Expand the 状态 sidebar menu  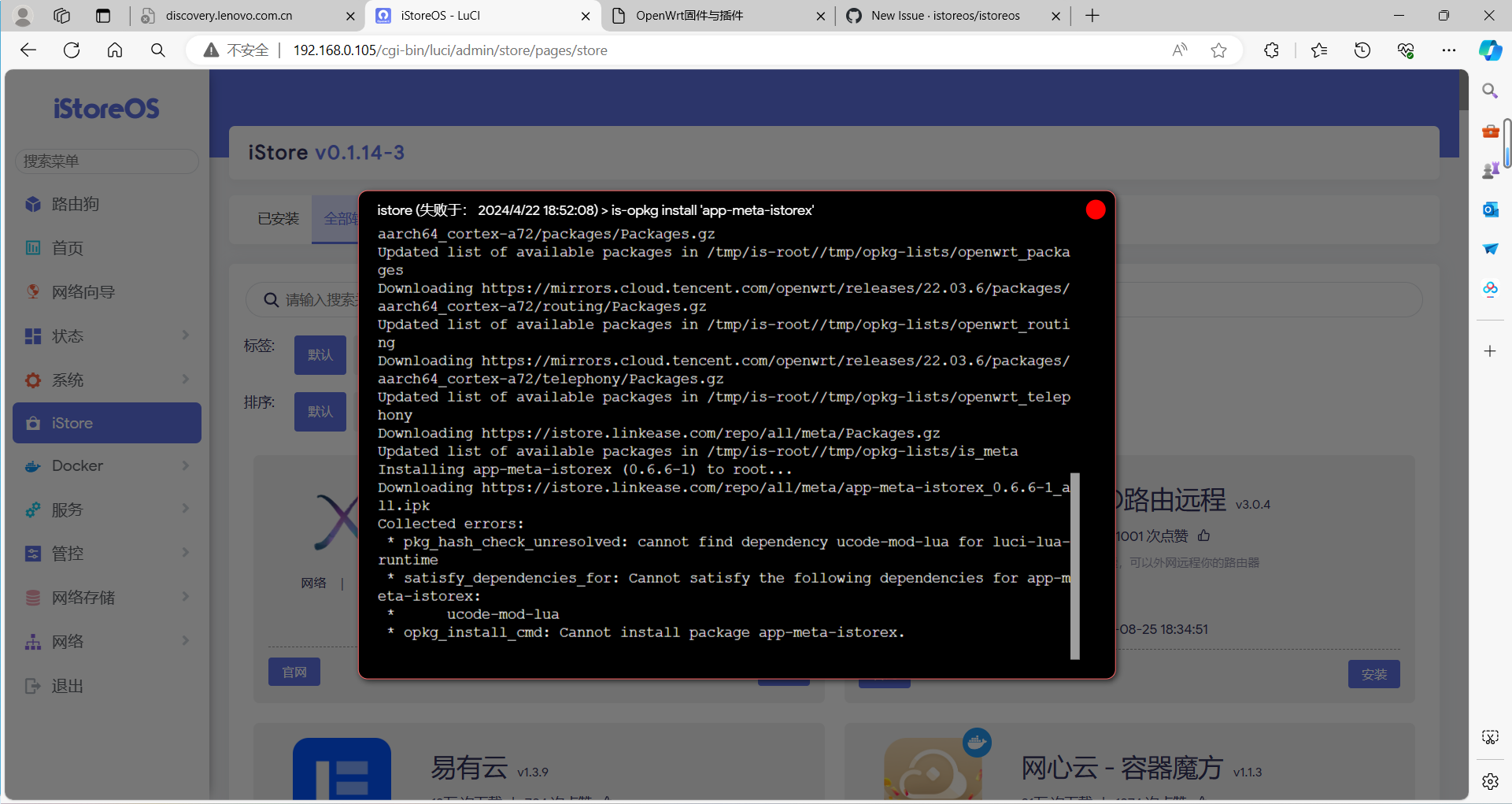pyautogui.click(x=107, y=336)
